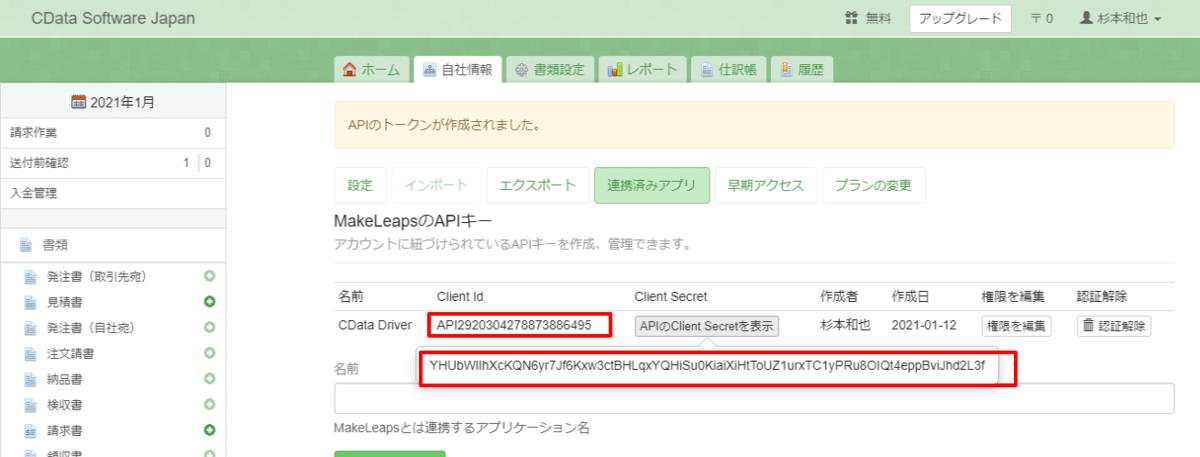Open the 書類設定 tab
The image size is (1200, 457).
click(550, 70)
